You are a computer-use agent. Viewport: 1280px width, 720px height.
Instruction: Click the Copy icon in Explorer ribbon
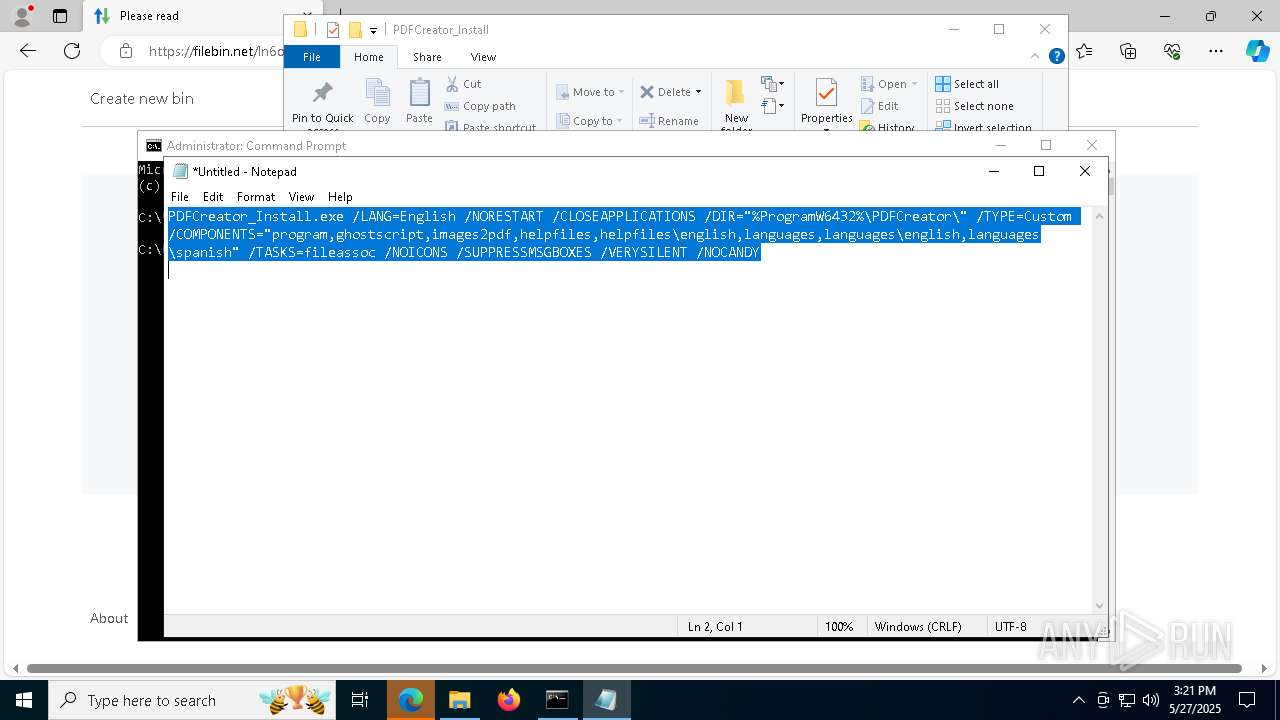[377, 102]
